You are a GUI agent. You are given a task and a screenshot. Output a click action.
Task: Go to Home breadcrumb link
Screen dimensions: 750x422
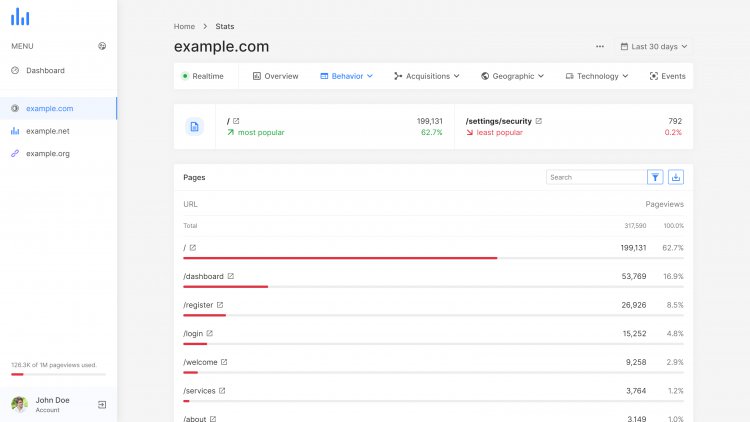click(184, 26)
